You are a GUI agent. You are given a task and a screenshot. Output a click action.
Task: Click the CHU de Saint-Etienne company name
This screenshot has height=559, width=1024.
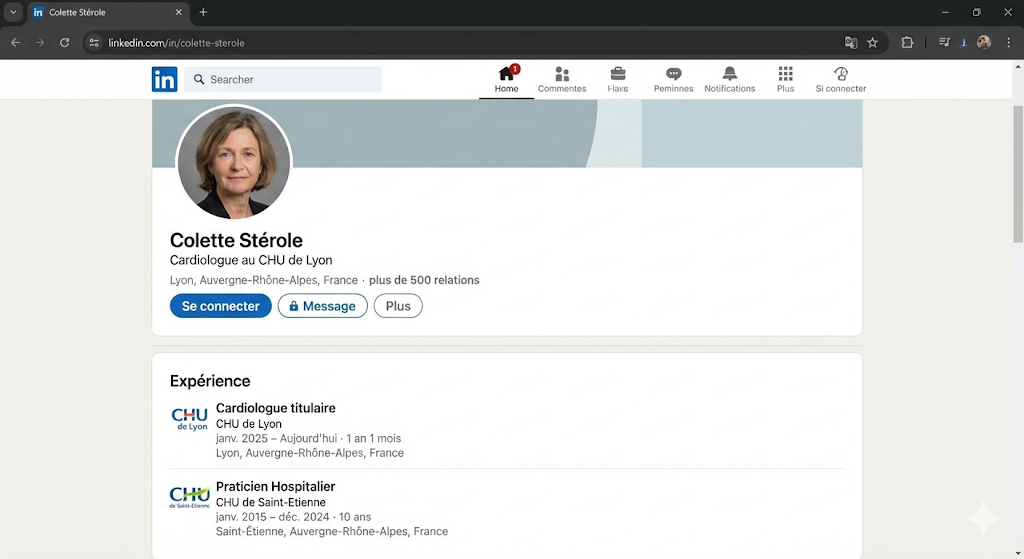[270, 502]
